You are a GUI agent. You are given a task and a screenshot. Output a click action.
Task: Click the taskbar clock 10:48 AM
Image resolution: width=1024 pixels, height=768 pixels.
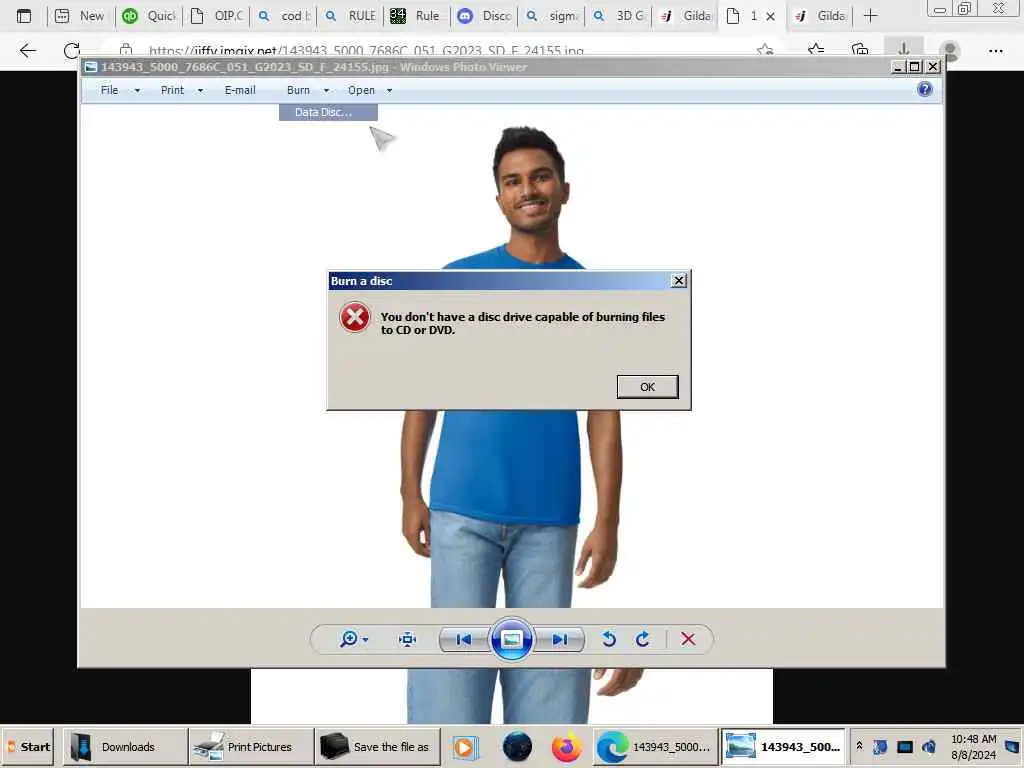973,739
